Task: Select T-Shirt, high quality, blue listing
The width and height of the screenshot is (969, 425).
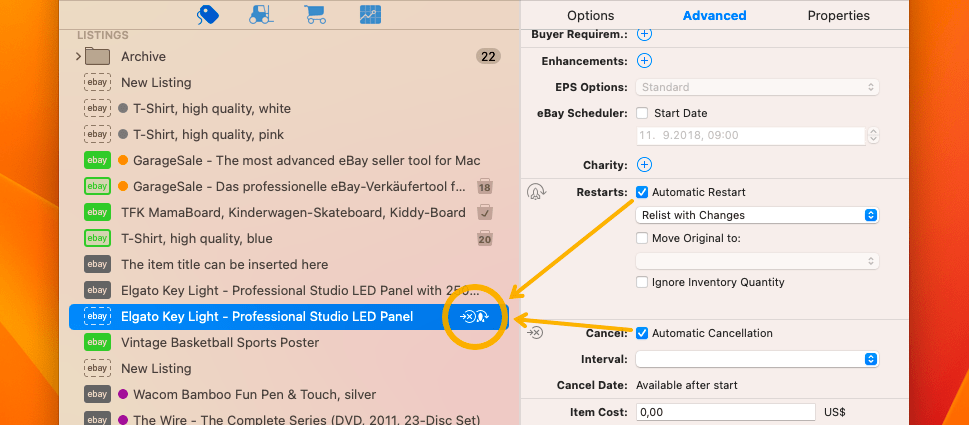Action: (x=288, y=238)
